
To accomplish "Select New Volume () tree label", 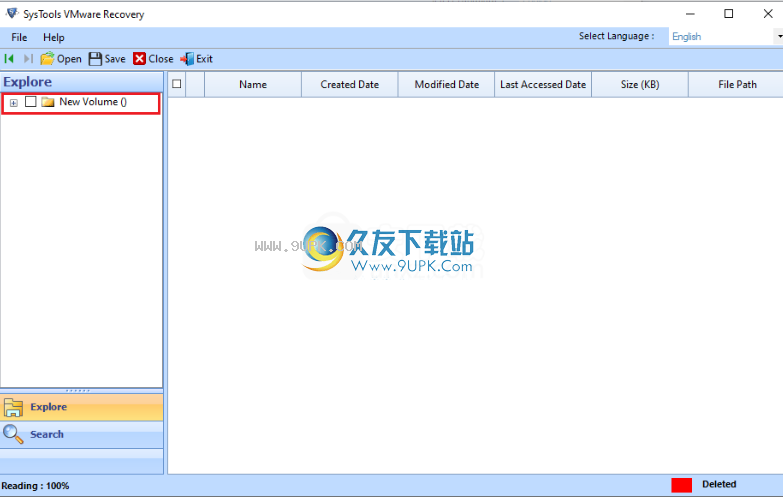I will (x=93, y=102).
